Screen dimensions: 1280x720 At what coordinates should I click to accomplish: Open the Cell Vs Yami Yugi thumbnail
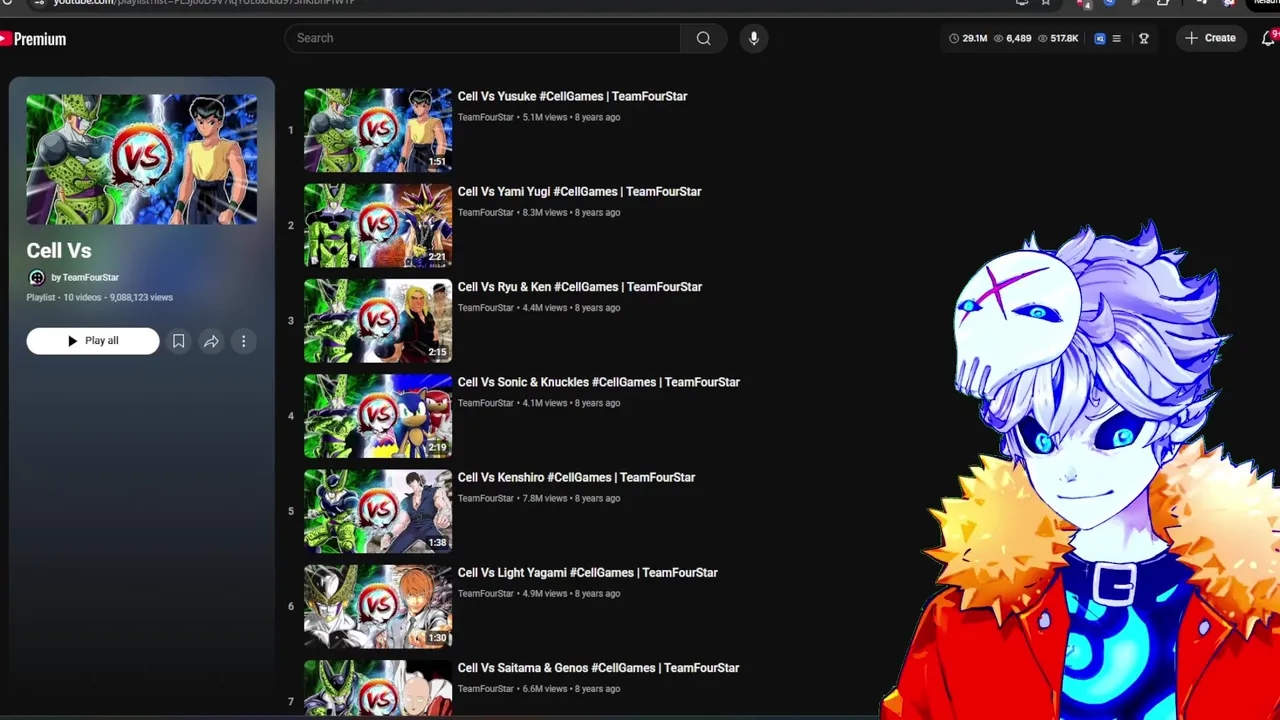click(378, 225)
